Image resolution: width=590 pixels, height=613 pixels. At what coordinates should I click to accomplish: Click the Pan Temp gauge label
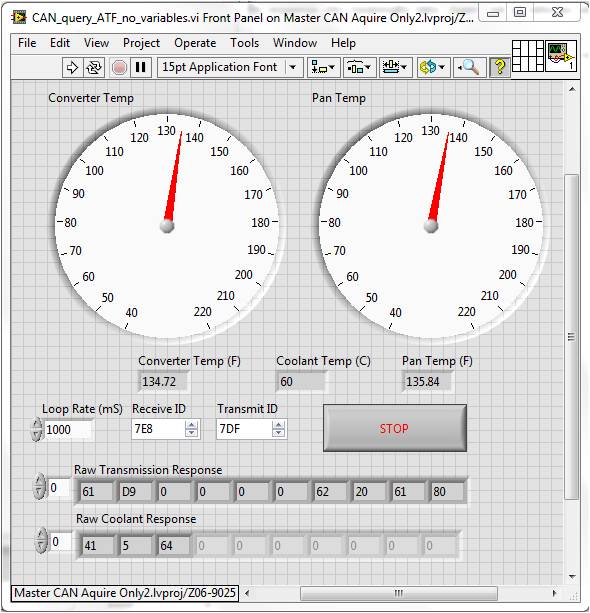[339, 98]
